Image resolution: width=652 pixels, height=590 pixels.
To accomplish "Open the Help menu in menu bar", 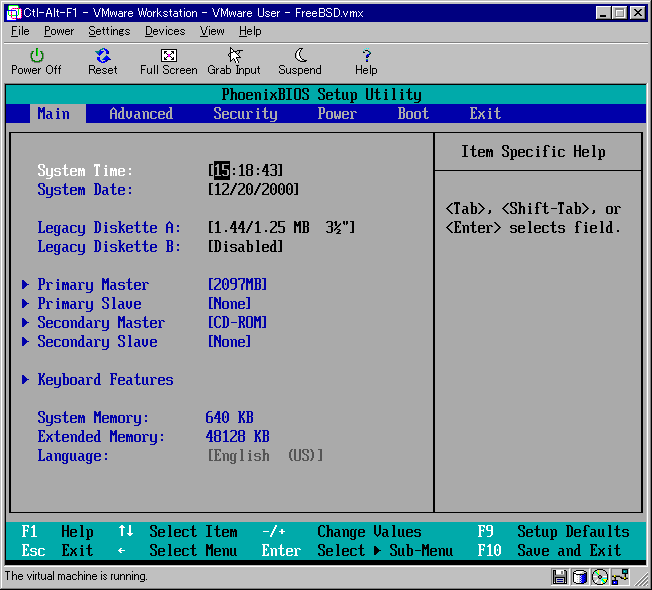I will [250, 31].
